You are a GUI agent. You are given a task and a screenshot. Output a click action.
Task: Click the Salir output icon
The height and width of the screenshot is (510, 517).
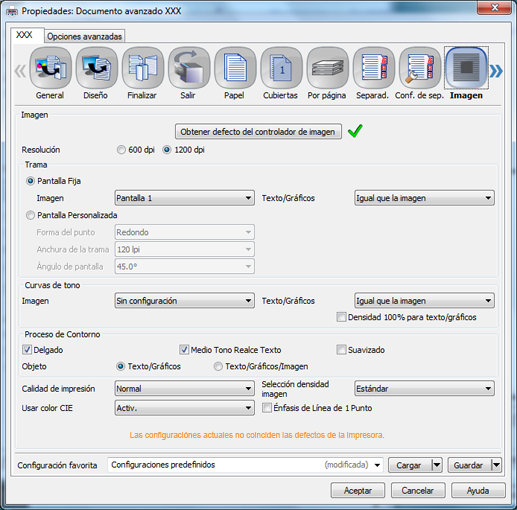(189, 68)
